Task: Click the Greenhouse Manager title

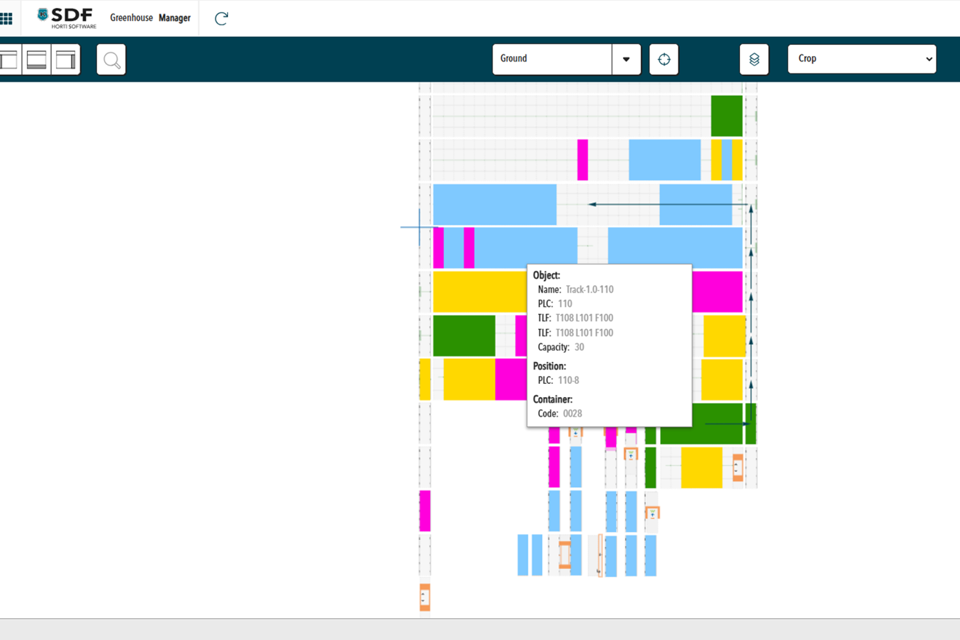Action: coord(150,18)
